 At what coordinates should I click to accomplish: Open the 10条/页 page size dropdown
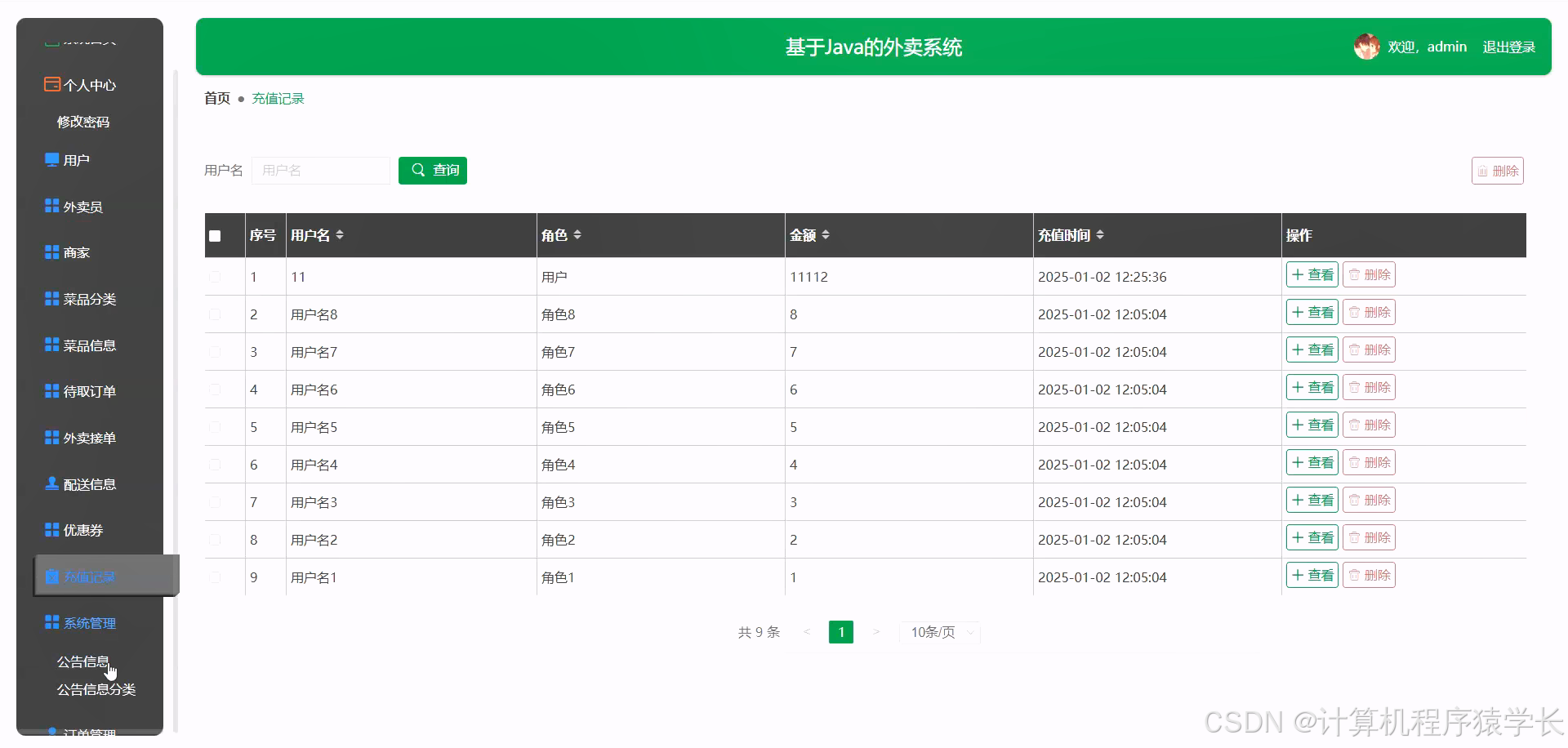pyautogui.click(x=939, y=631)
